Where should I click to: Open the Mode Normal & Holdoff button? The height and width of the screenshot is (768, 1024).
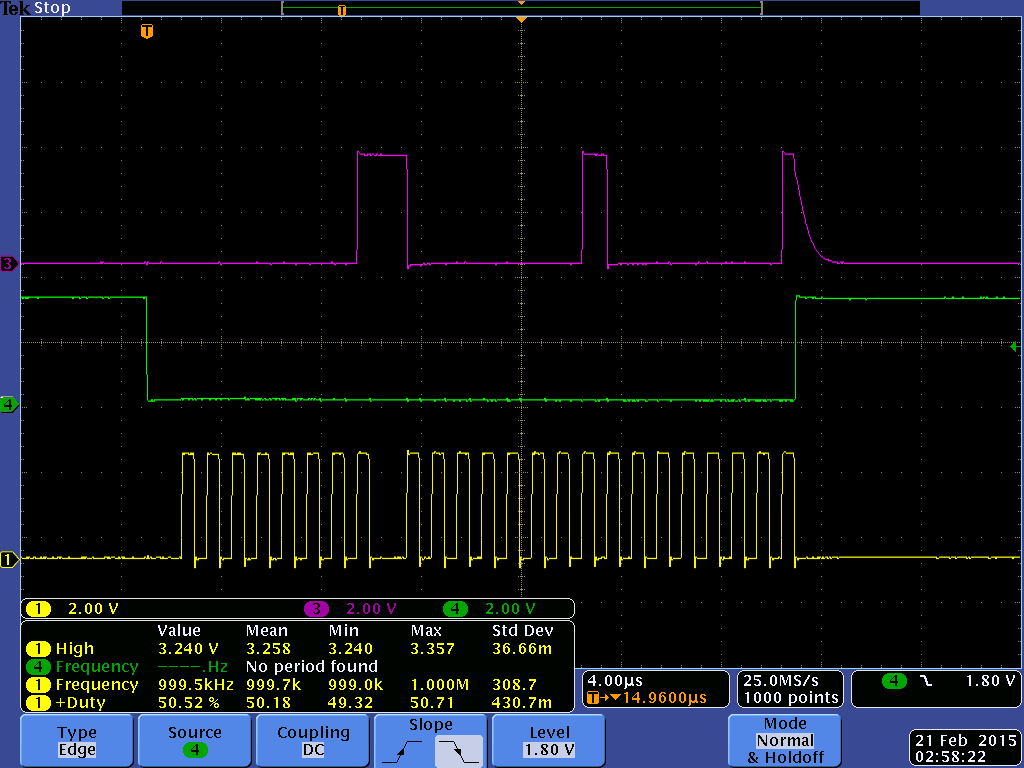784,741
